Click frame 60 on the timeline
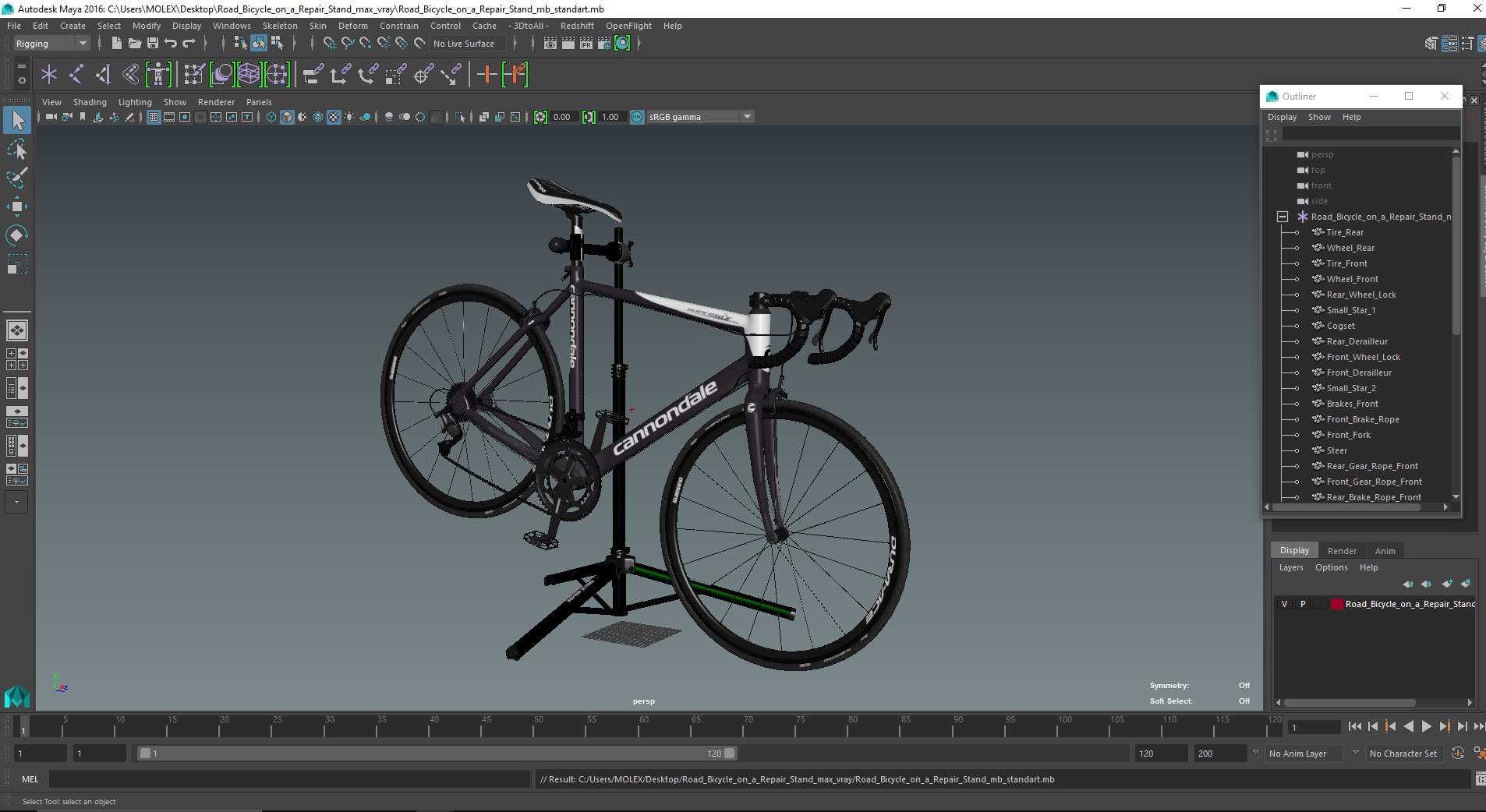The height and width of the screenshot is (812, 1486). click(644, 727)
